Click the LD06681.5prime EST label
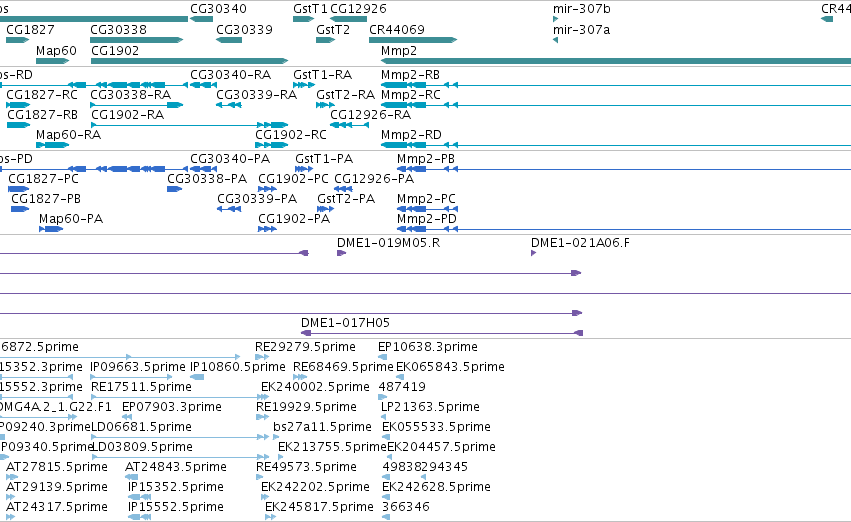 tap(141, 427)
